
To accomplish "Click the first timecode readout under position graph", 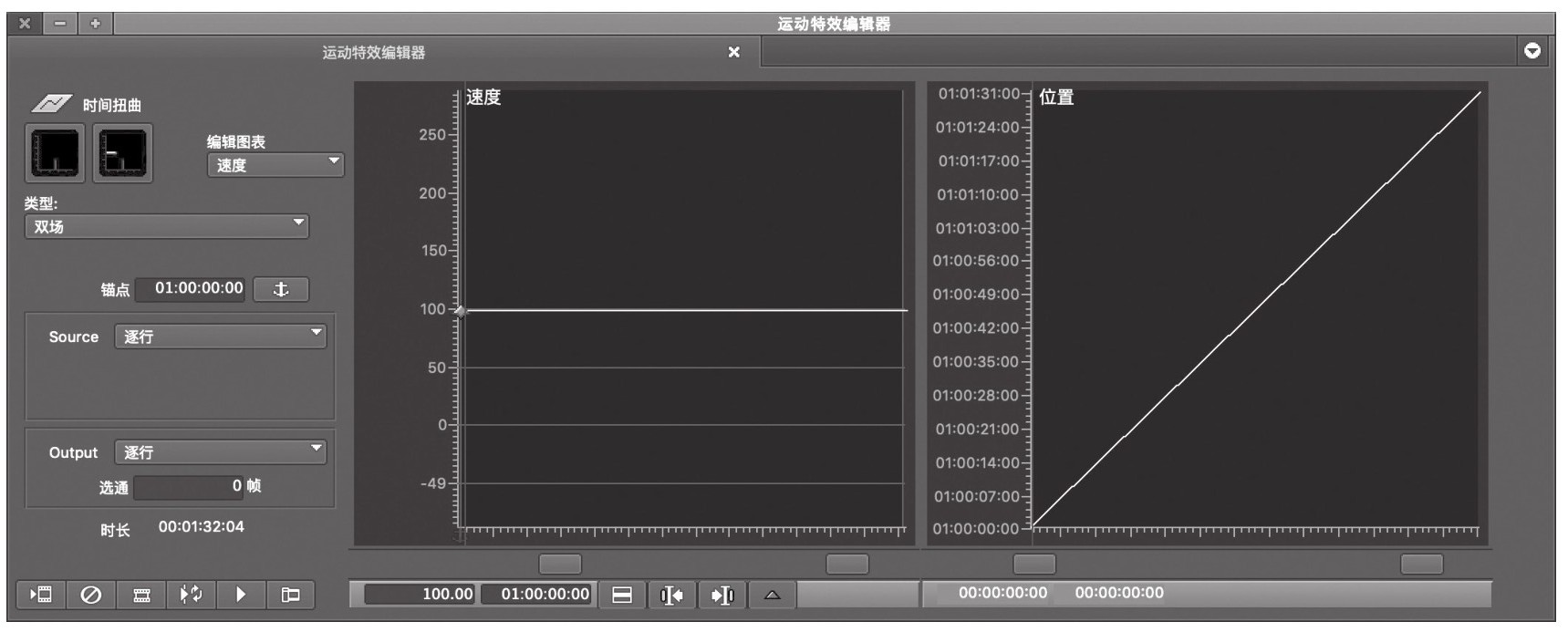I will click(x=1002, y=593).
